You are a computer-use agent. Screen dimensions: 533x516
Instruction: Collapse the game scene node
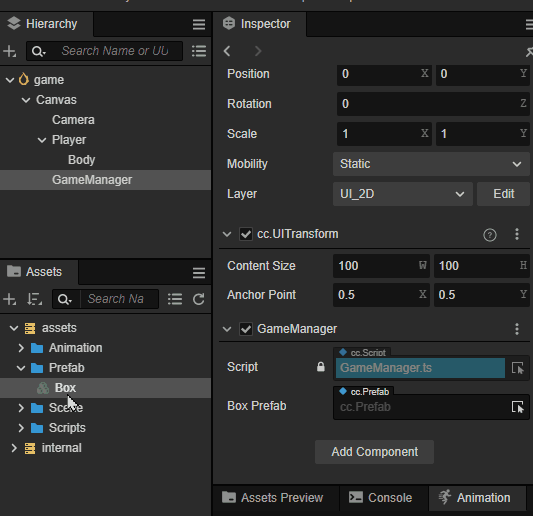coord(10,80)
